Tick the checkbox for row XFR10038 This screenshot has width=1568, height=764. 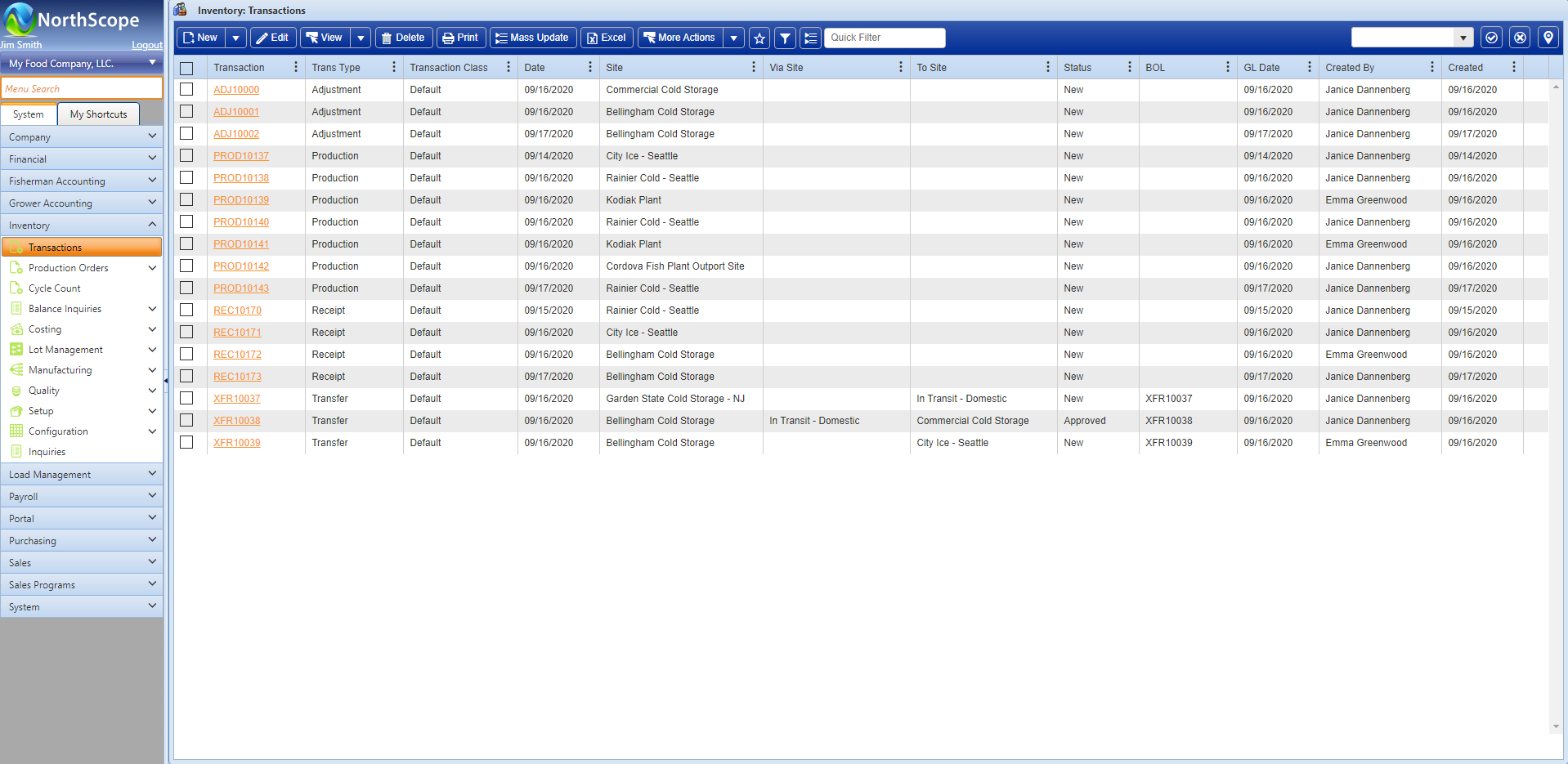(x=186, y=421)
